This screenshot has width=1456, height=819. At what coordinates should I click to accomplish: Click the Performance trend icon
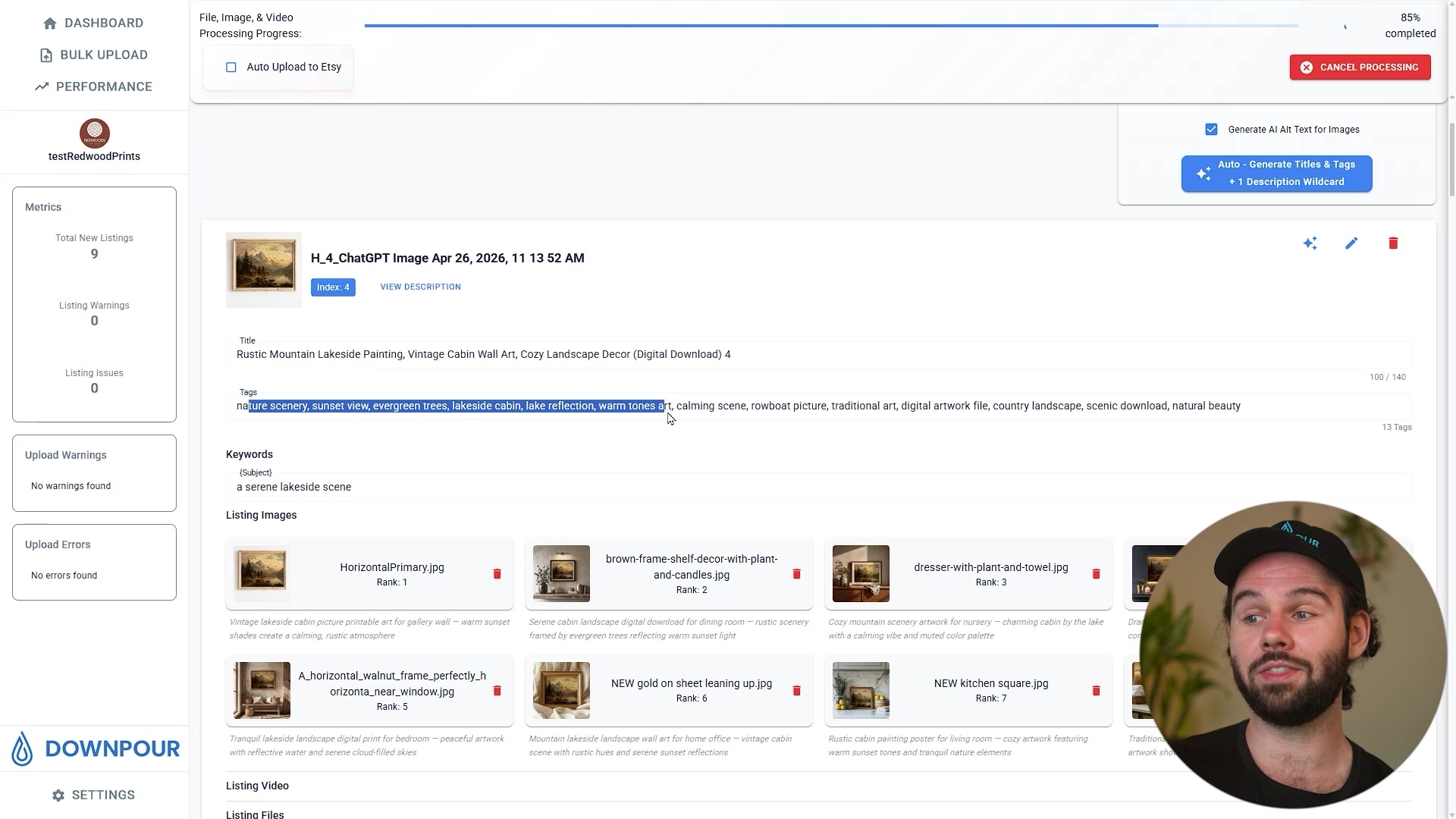[42, 86]
